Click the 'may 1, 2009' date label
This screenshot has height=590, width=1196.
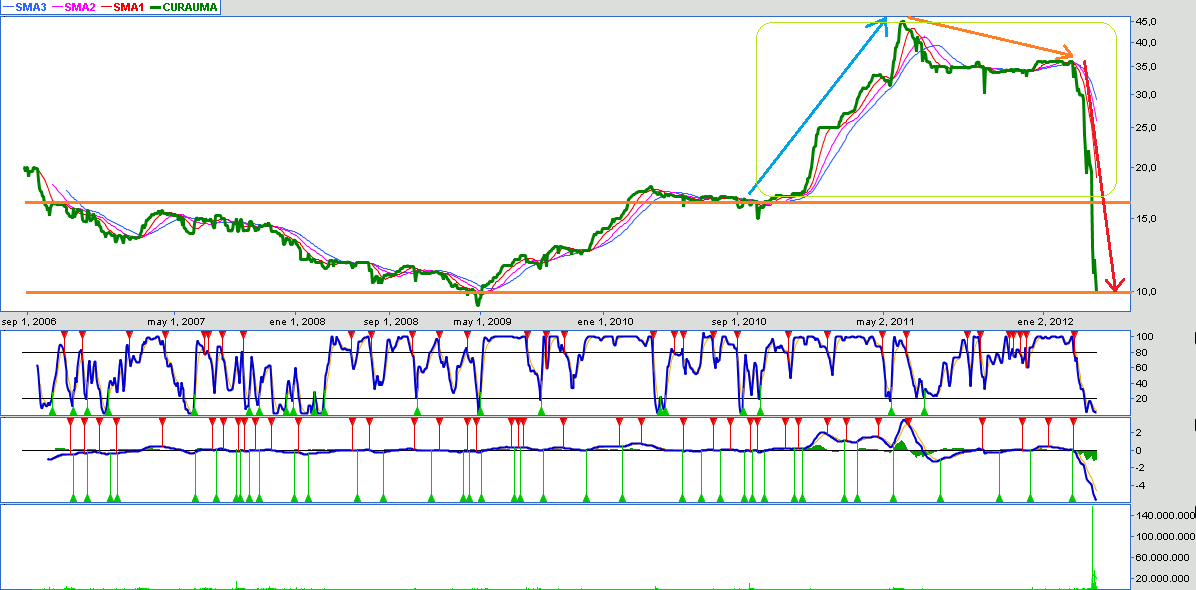(481, 322)
